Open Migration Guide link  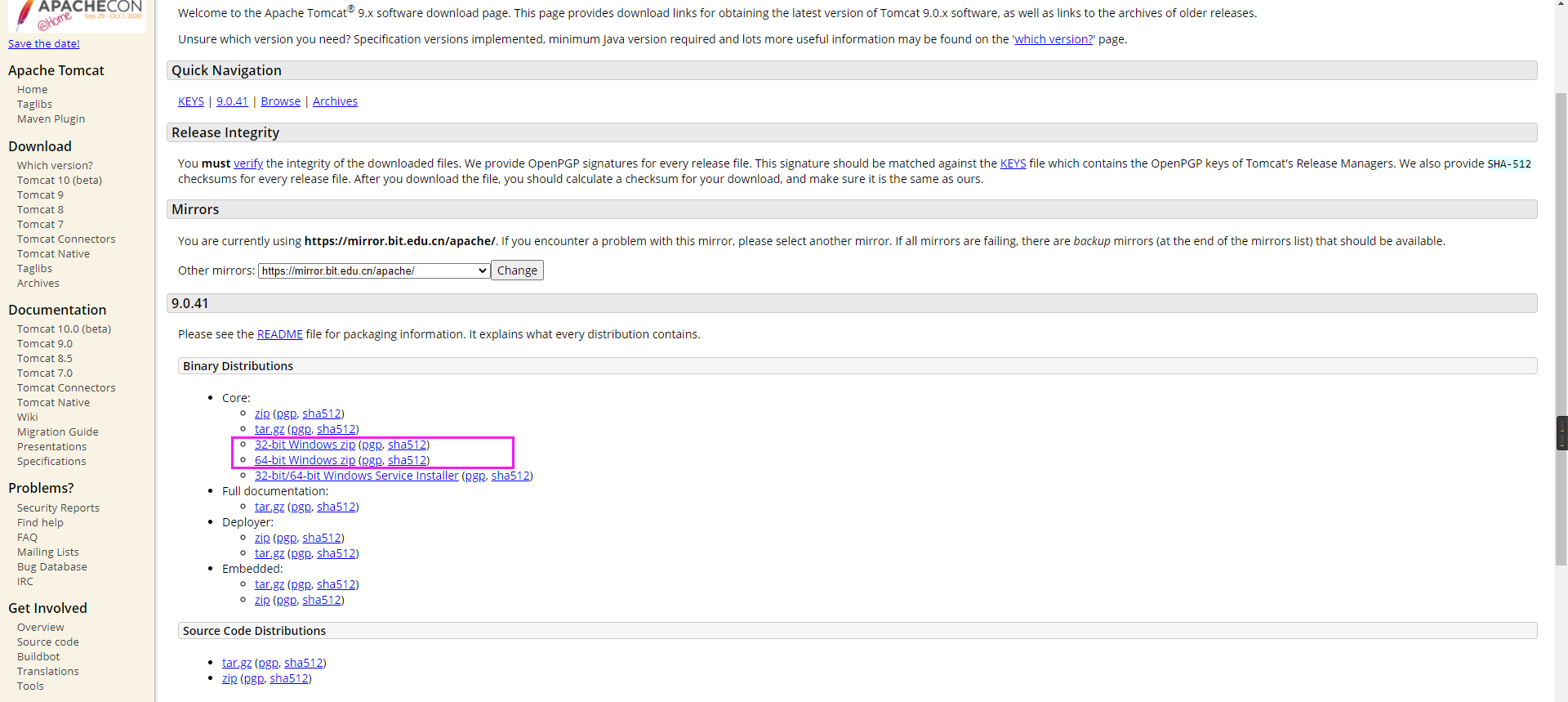click(58, 432)
